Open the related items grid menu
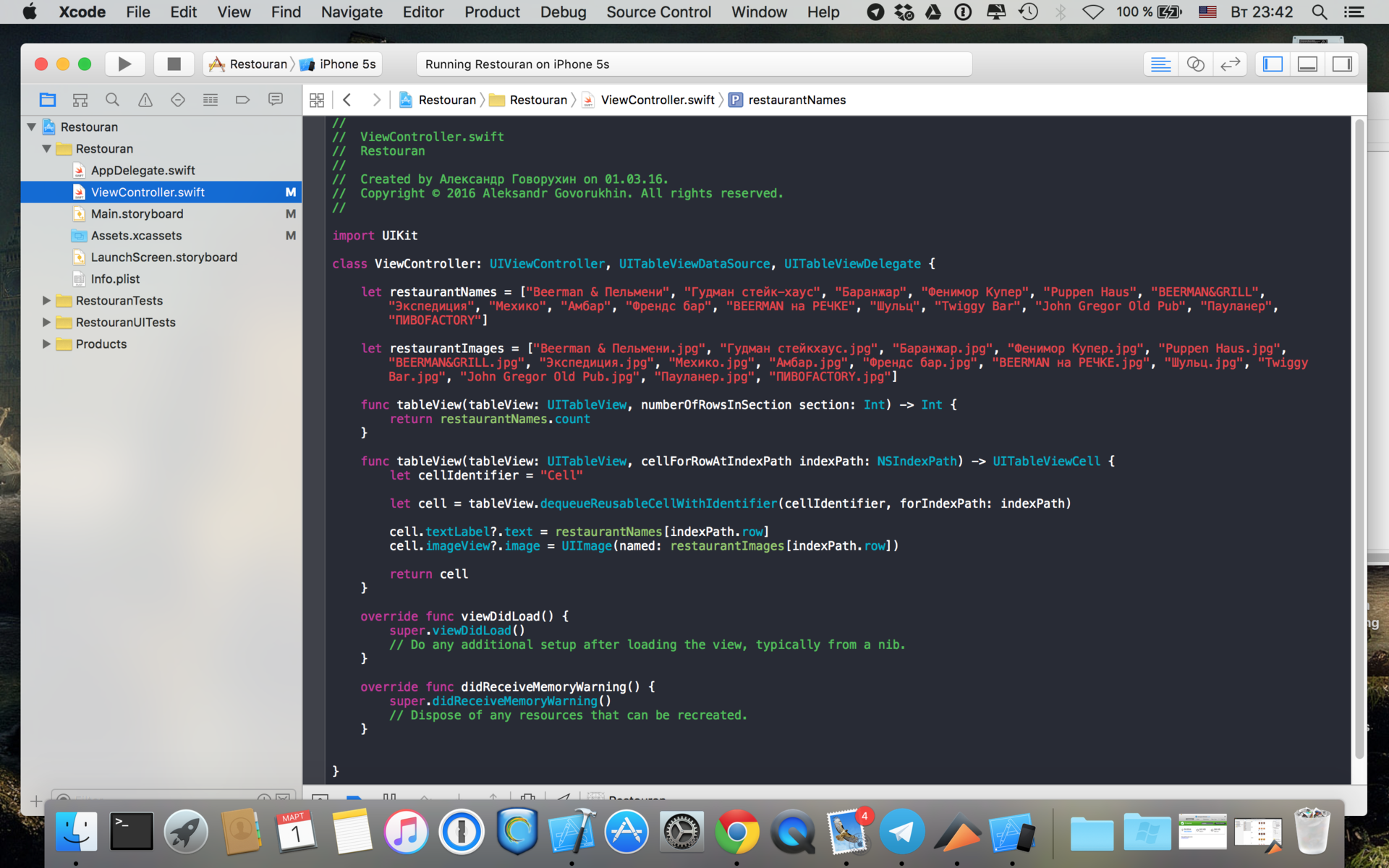Viewport: 1389px width, 868px height. point(317,100)
